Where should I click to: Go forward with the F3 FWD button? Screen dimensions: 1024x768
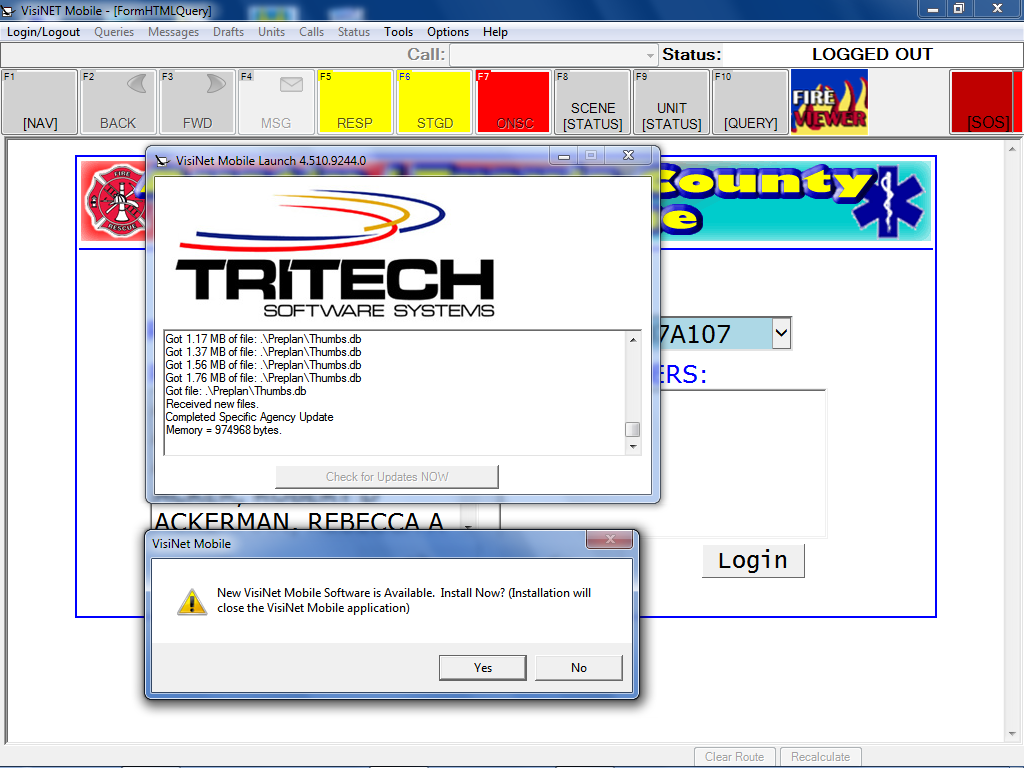tap(197, 102)
